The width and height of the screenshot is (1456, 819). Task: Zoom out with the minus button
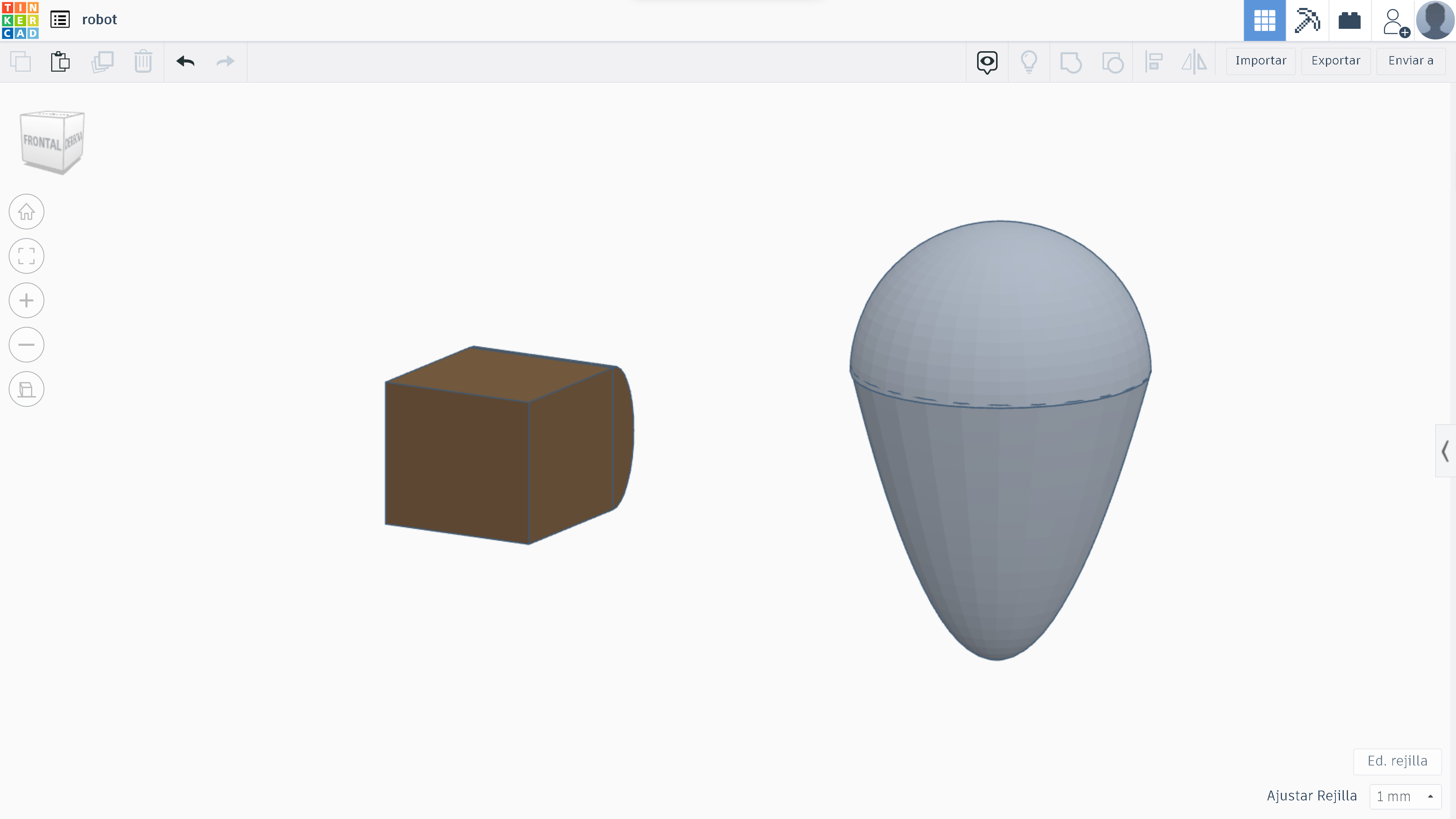tap(27, 345)
